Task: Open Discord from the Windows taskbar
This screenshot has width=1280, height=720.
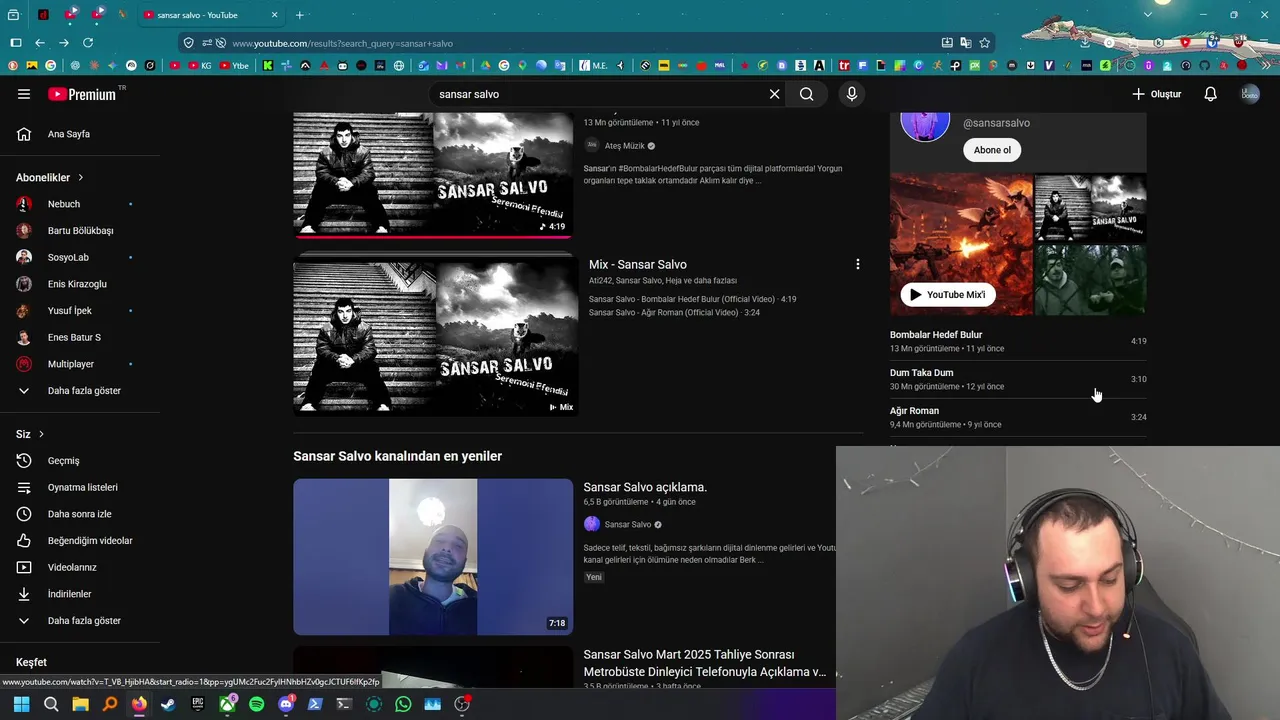Action: click(x=286, y=704)
